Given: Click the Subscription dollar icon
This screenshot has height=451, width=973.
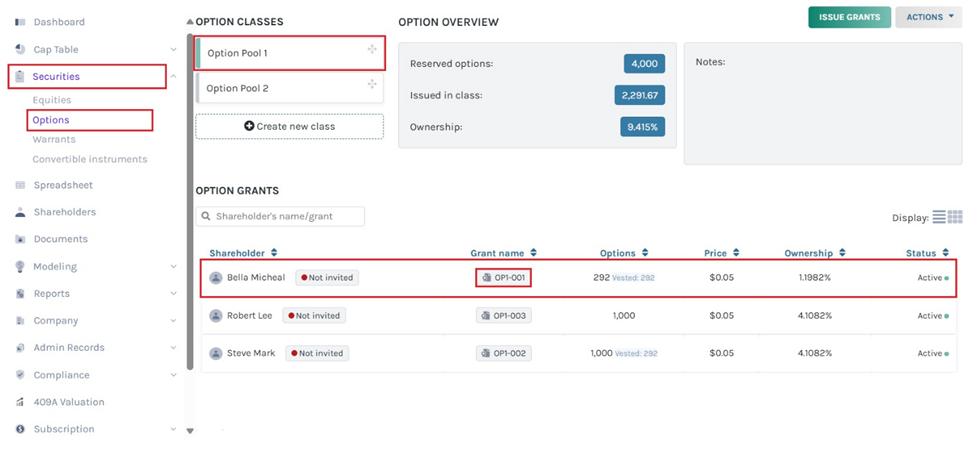Looking at the screenshot, I should pos(19,429).
